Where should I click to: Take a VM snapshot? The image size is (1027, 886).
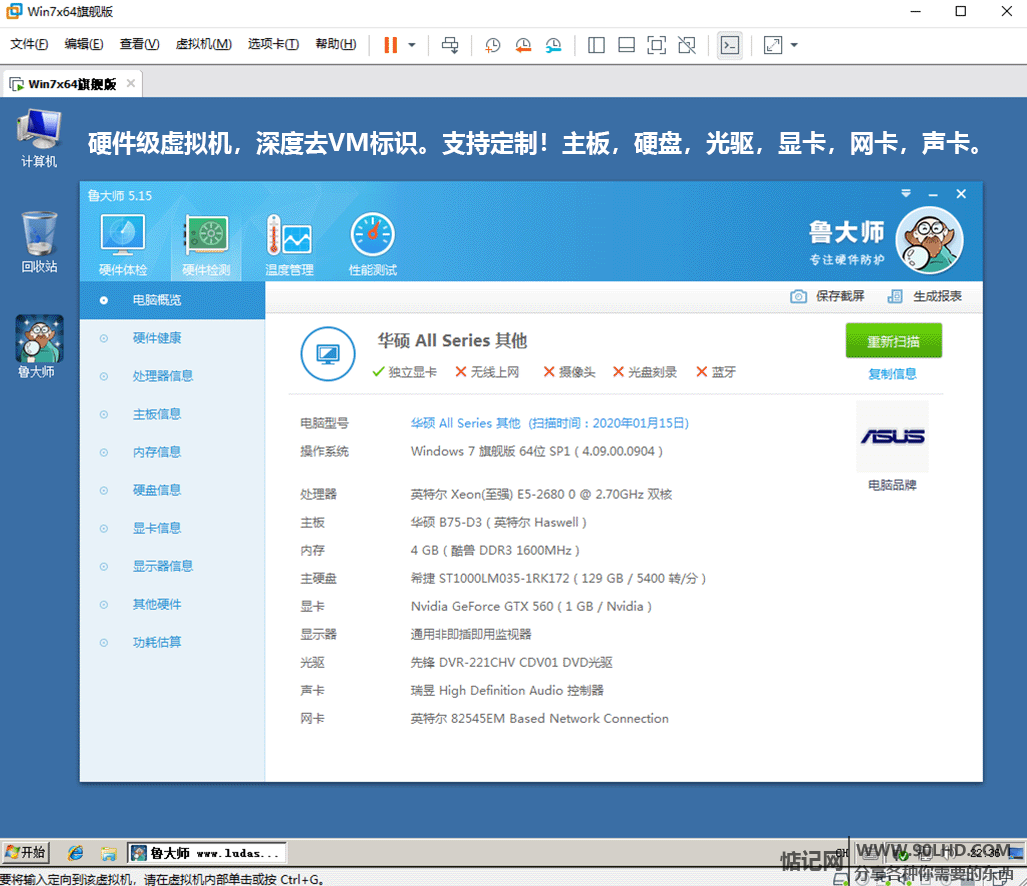pos(492,45)
